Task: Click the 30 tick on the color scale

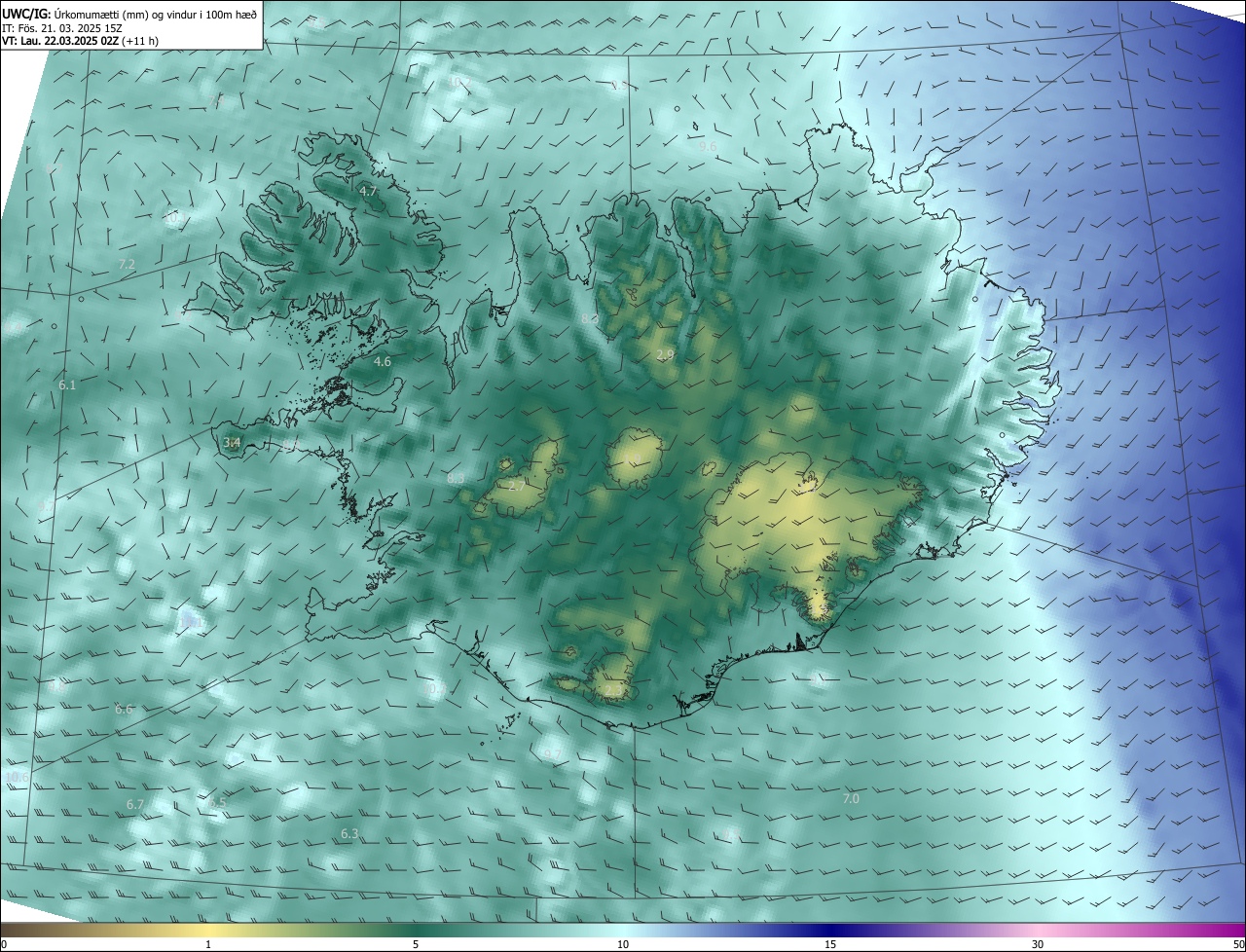Action: click(x=1038, y=944)
